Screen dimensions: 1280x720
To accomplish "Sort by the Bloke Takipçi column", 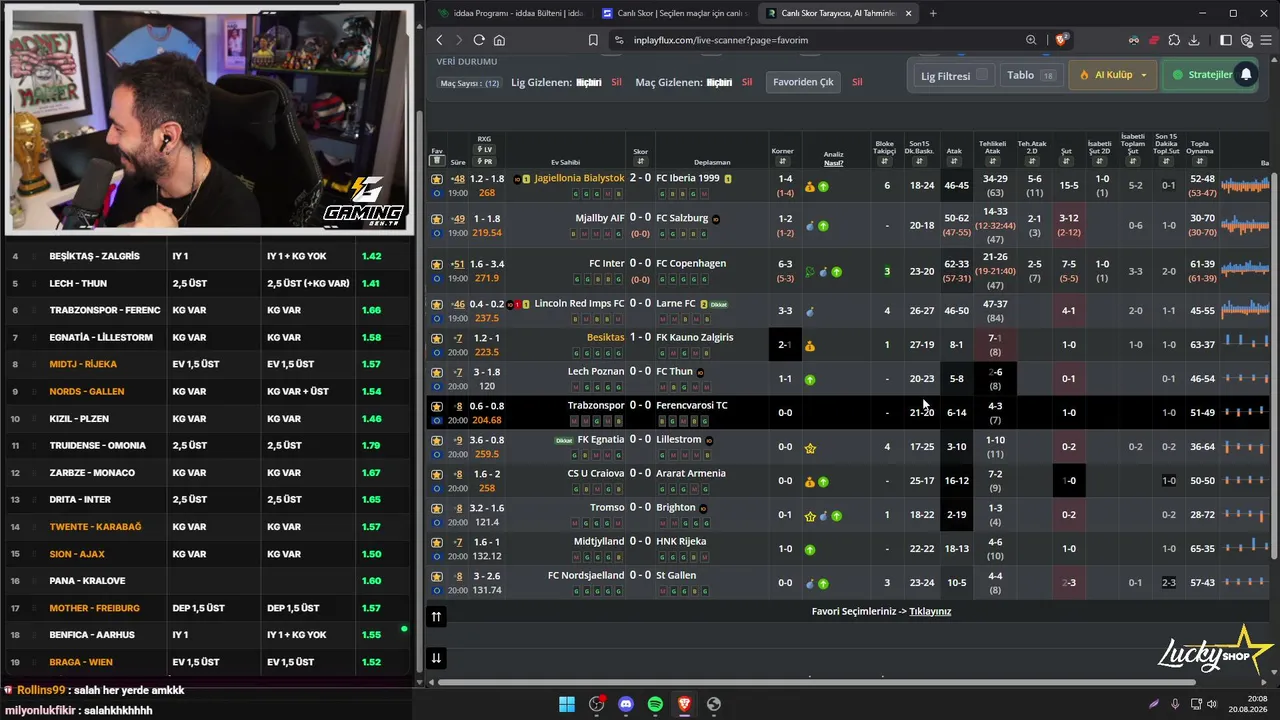I will (884, 162).
